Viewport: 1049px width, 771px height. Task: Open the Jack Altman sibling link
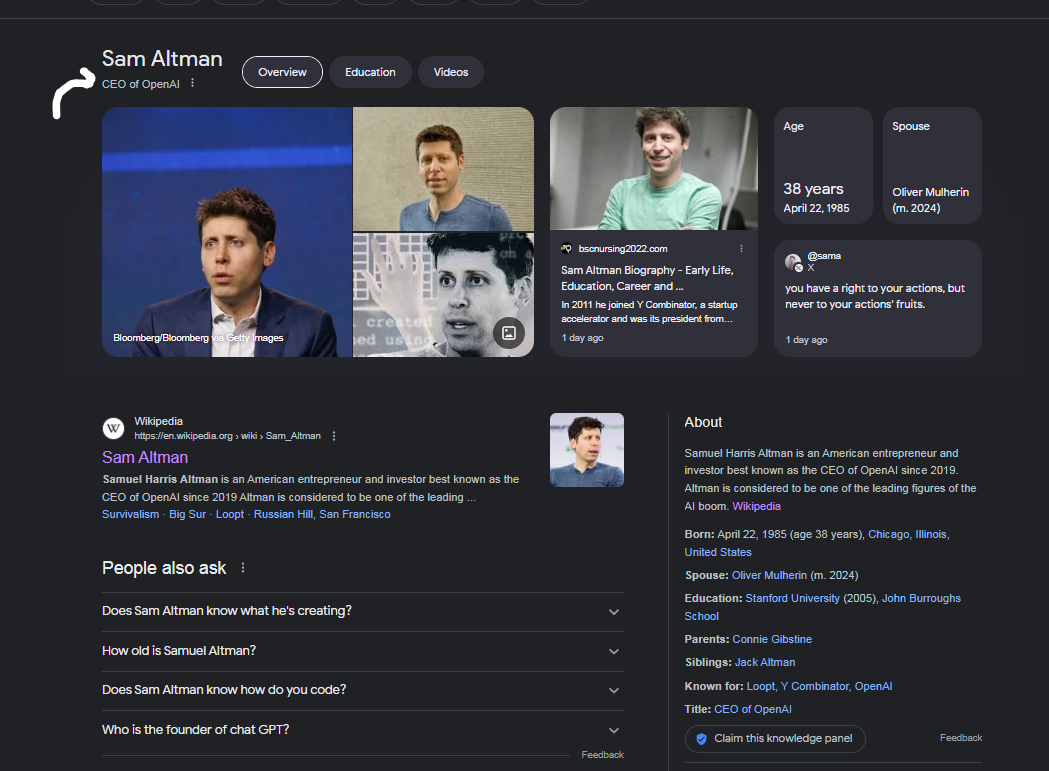(765, 662)
